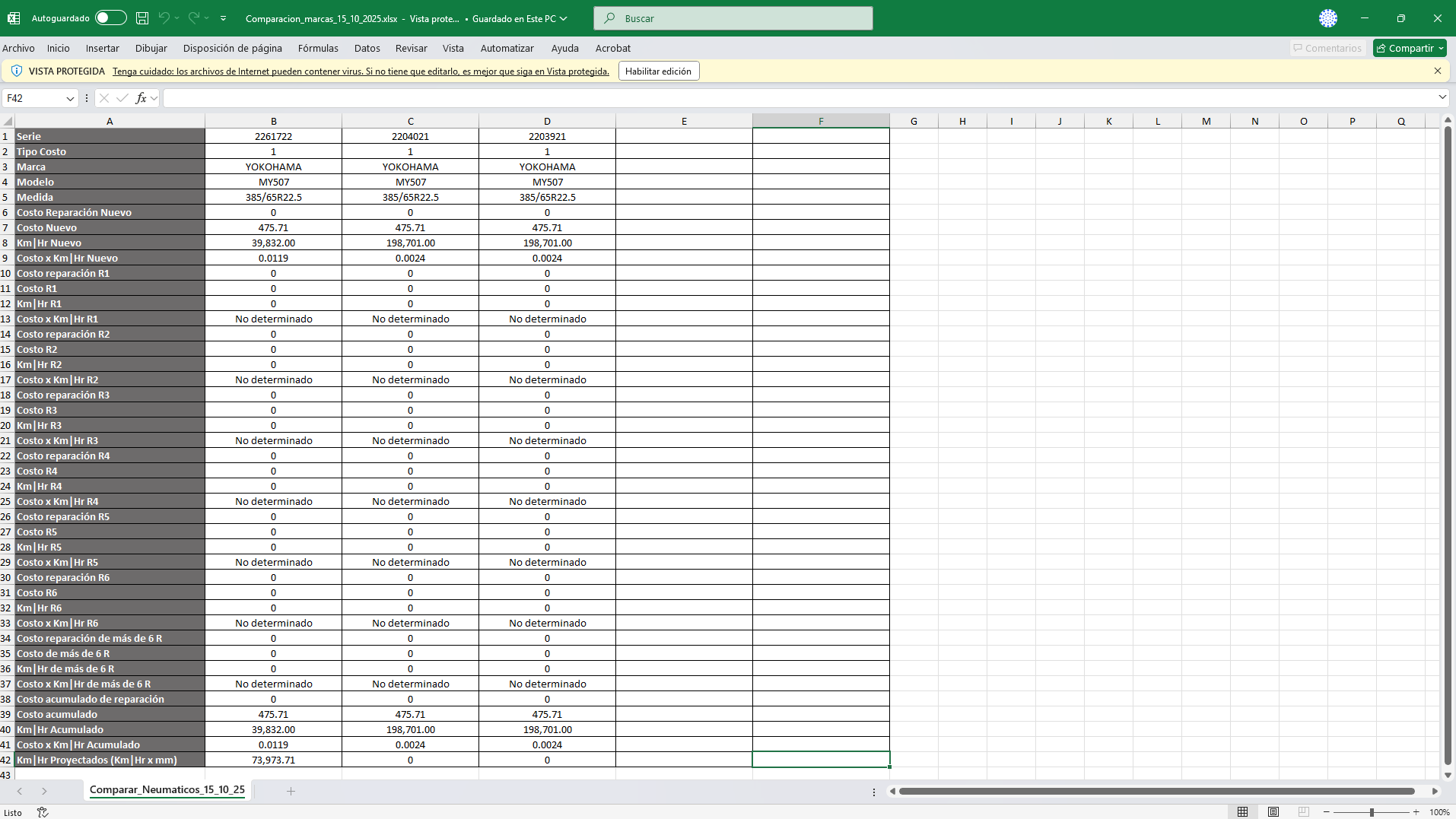Switch to Page Break Preview icon
Screen dimensions: 1456x819
pos(1303,812)
